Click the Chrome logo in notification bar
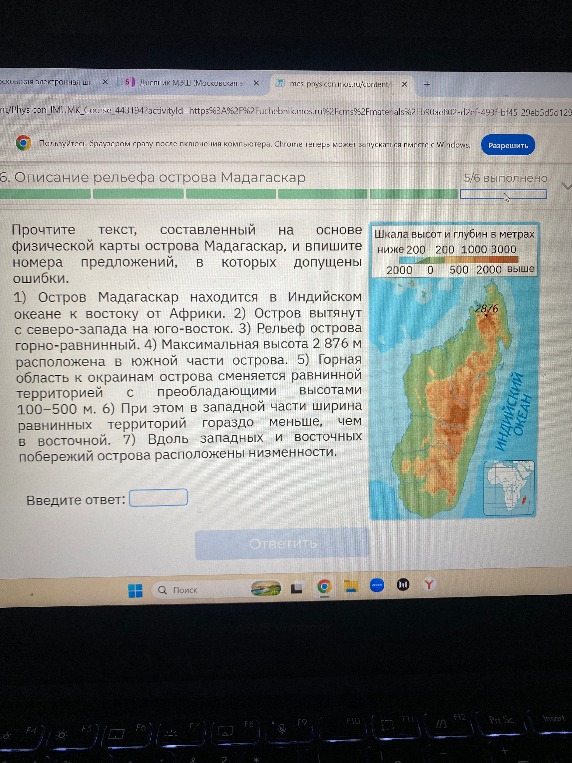This screenshot has height=763, width=572. coord(23,143)
